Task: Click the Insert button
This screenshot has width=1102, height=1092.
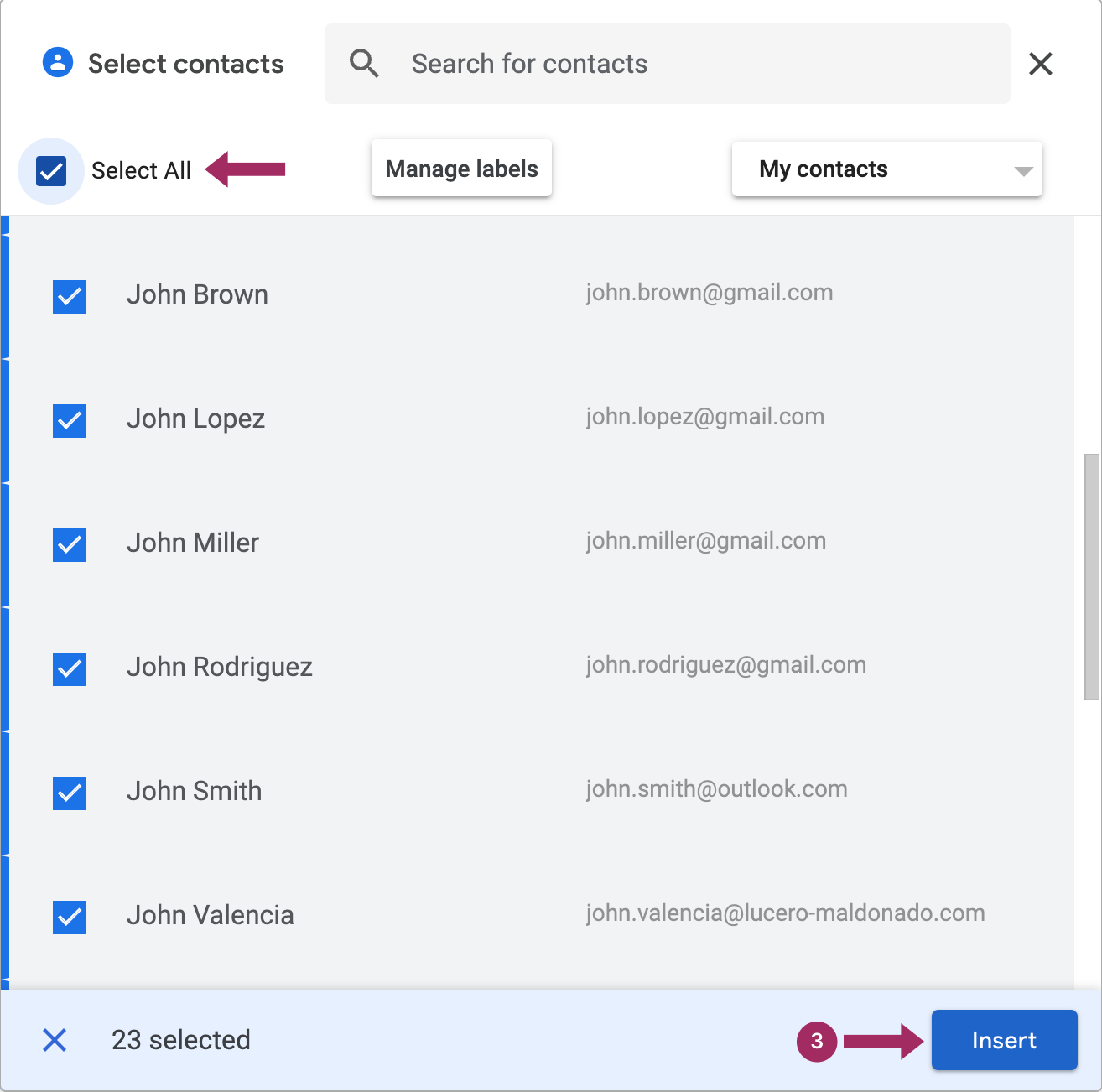Action: coord(1005,1040)
